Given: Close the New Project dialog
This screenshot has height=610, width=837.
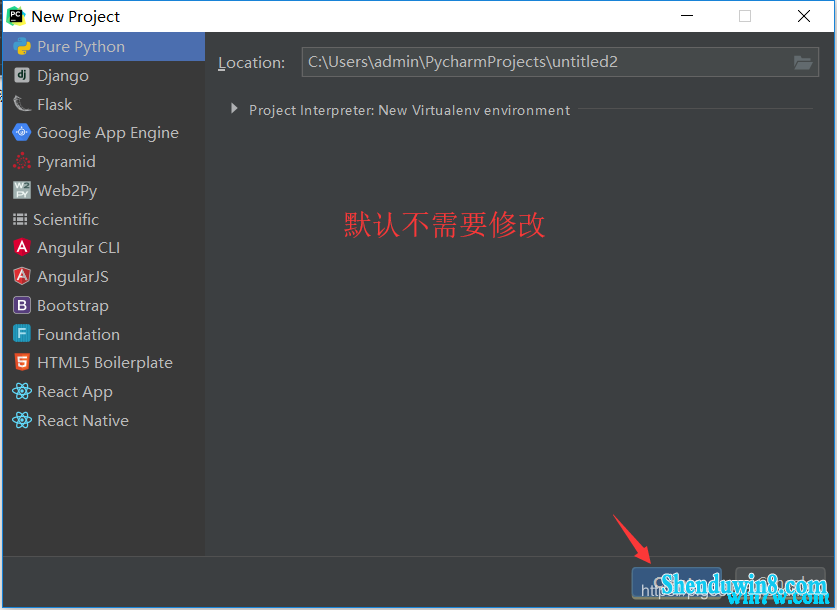Looking at the screenshot, I should pyautogui.click(x=803, y=16).
